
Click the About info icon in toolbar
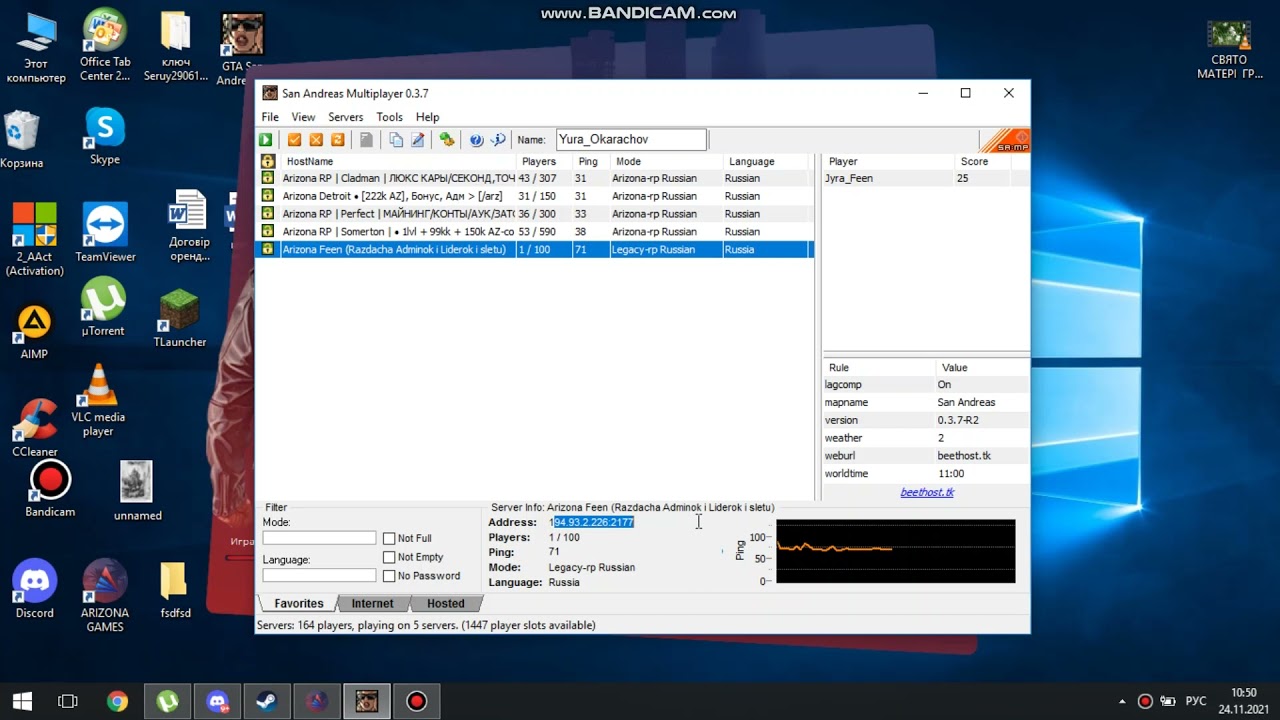pos(498,140)
